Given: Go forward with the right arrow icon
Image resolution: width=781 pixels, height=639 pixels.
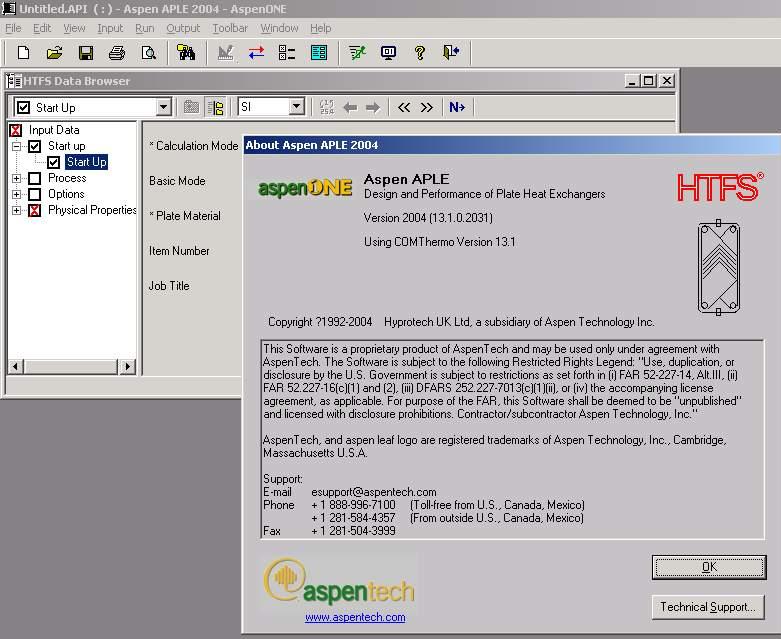Looking at the screenshot, I should click(x=373, y=107).
